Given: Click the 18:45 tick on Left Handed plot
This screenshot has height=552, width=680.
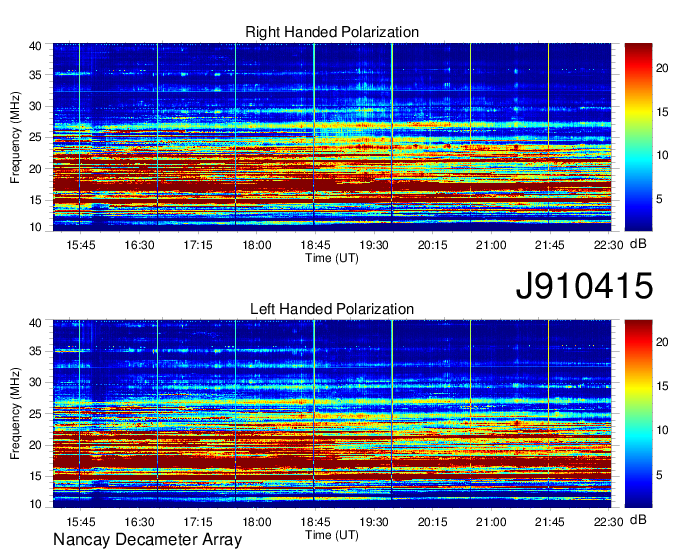Looking at the screenshot, I should pos(315,522).
